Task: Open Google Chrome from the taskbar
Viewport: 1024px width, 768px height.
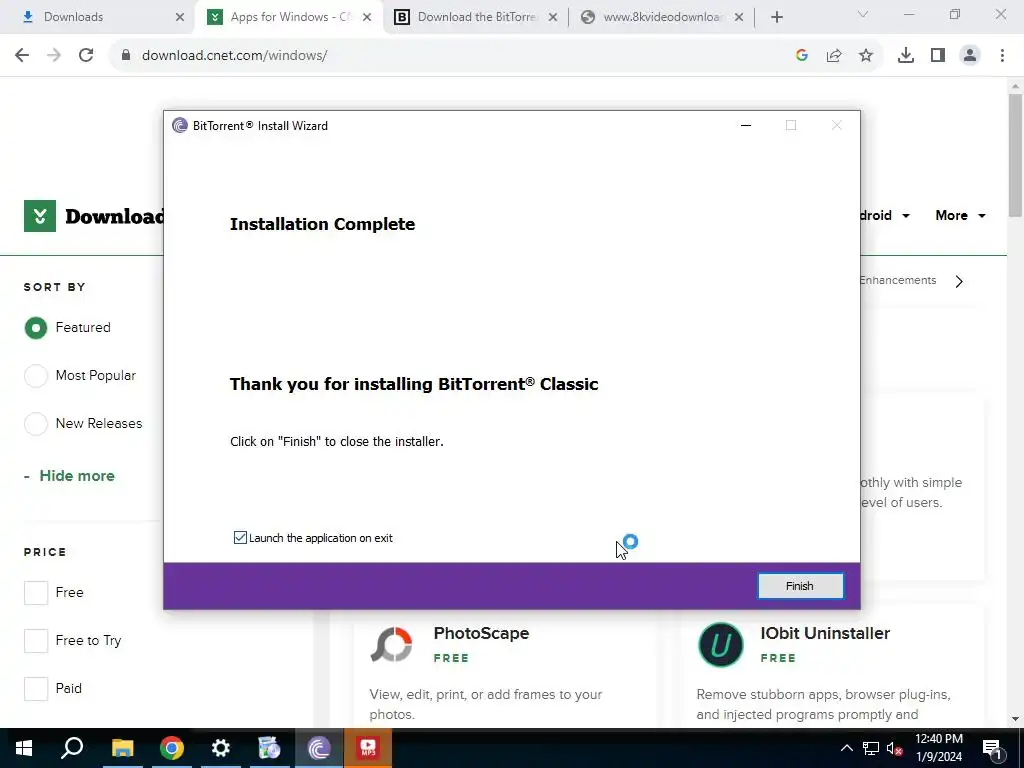Action: click(x=172, y=748)
